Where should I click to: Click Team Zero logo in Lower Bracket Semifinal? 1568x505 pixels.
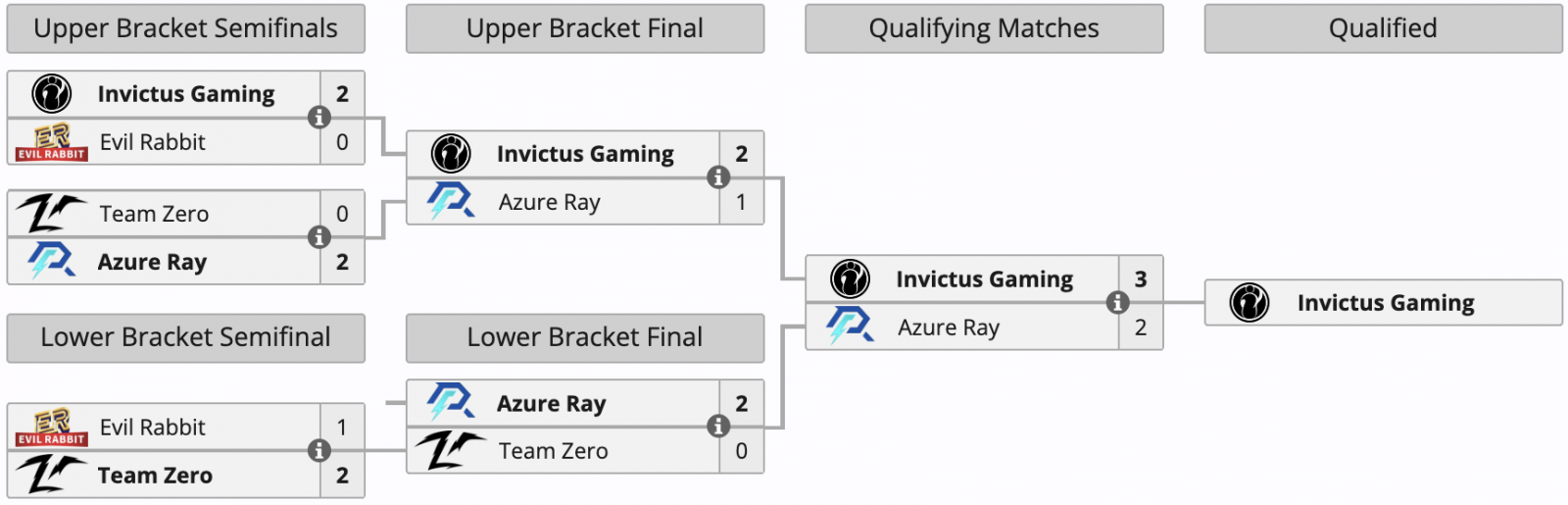pos(52,476)
